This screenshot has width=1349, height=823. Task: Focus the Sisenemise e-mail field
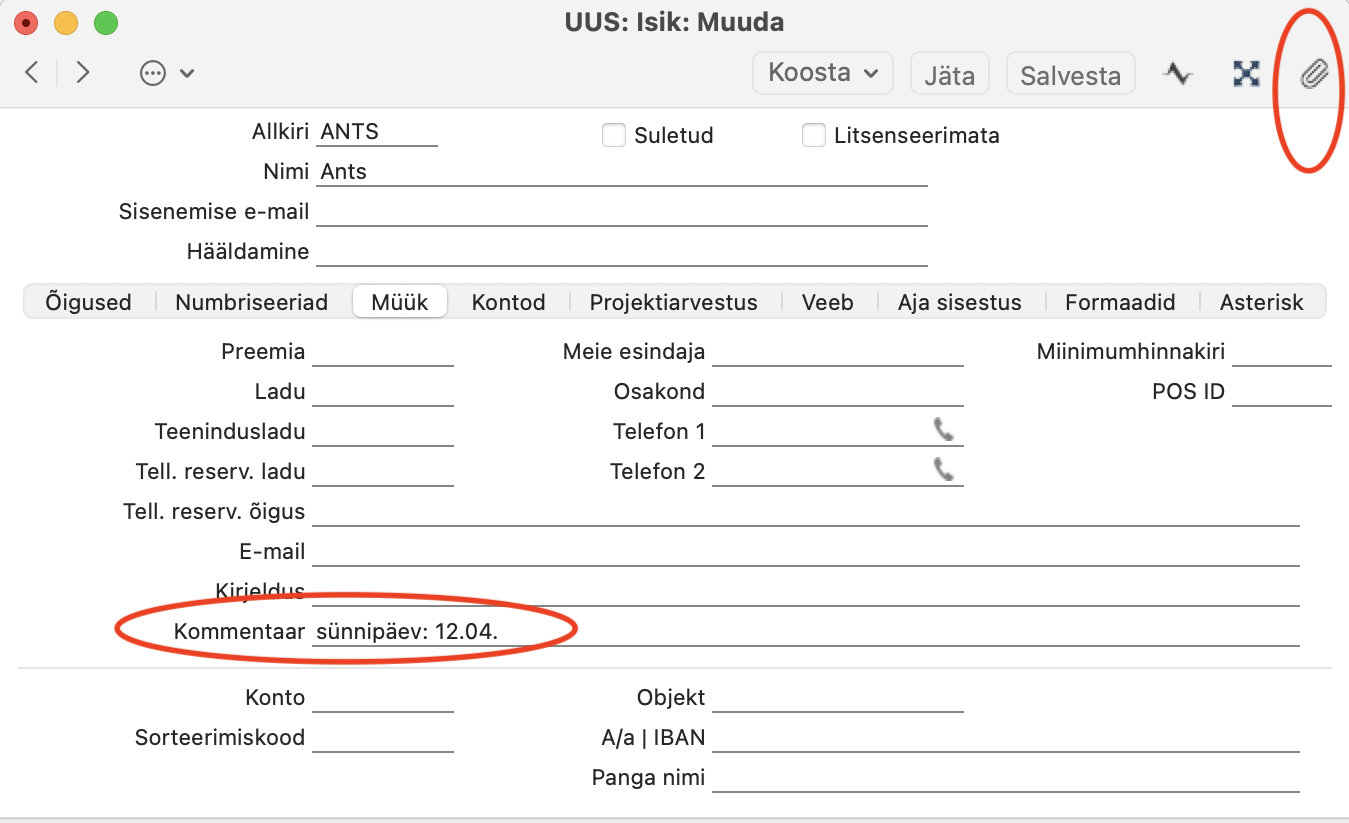pos(622,212)
